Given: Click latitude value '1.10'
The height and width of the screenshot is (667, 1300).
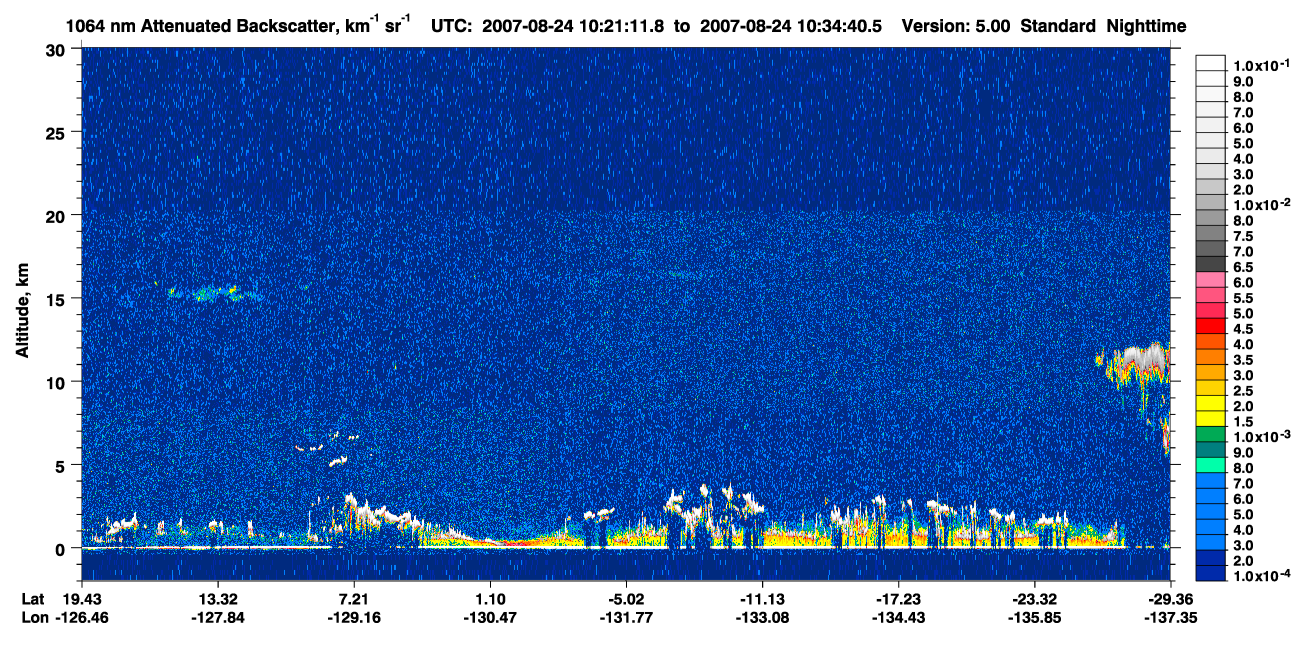Looking at the screenshot, I should point(490,598).
